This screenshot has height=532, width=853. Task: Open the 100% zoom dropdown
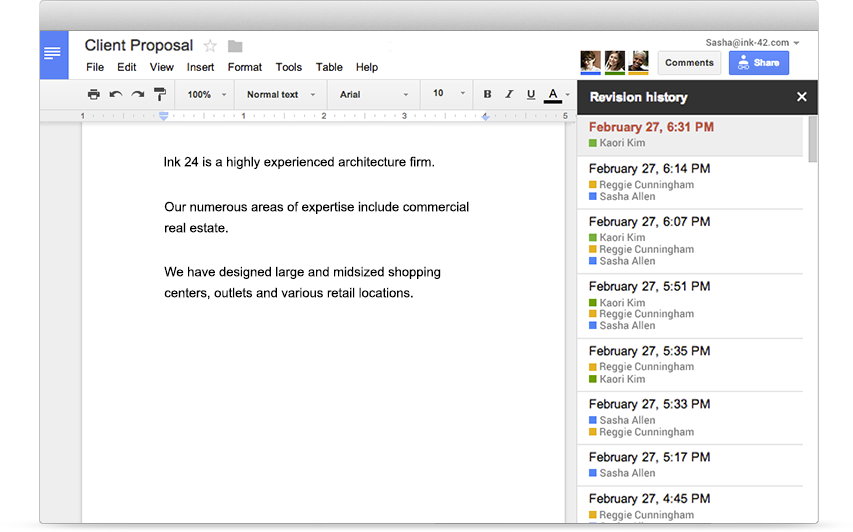[x=205, y=95]
